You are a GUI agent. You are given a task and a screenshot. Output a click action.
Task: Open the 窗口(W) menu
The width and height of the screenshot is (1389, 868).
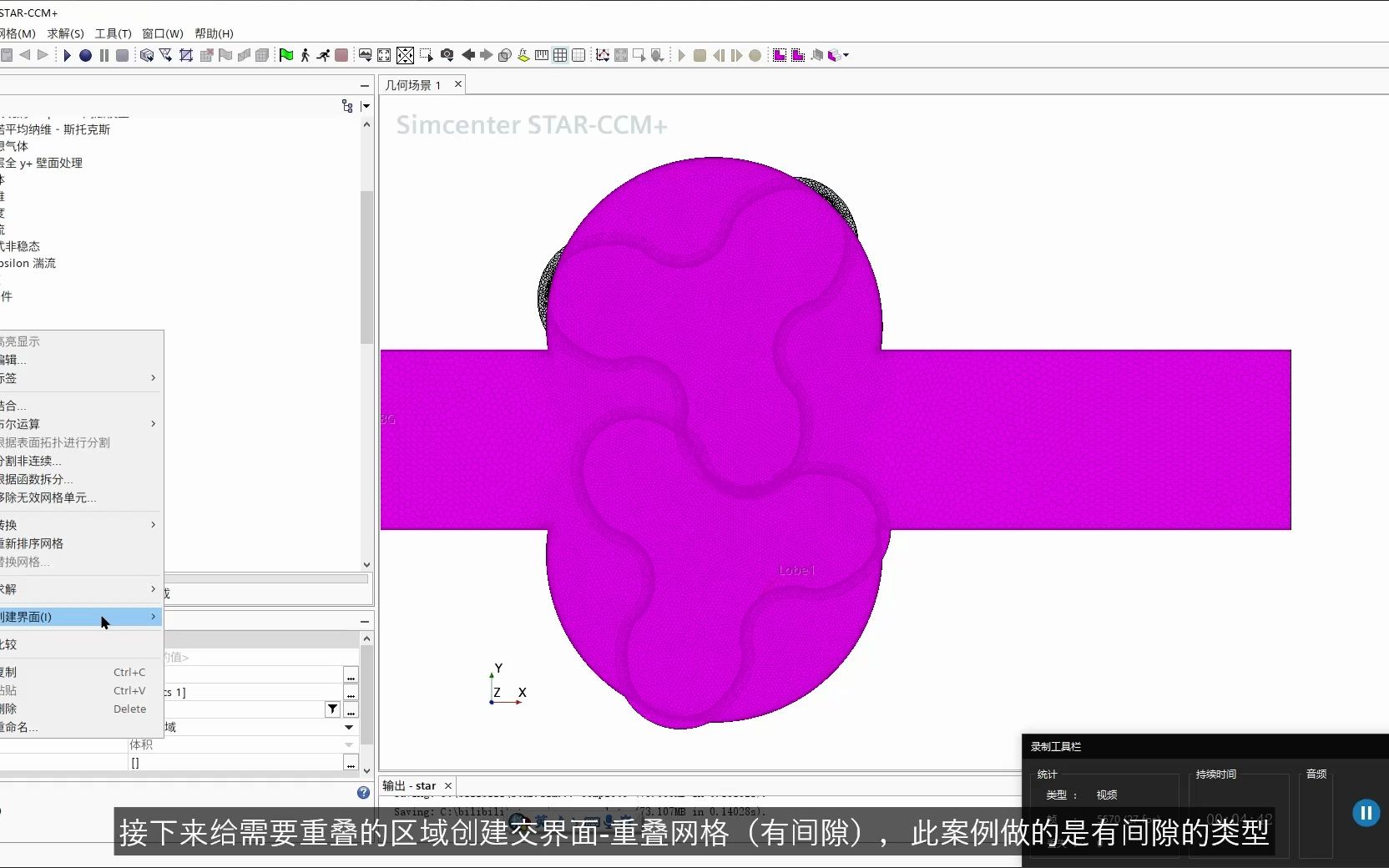[x=162, y=33]
